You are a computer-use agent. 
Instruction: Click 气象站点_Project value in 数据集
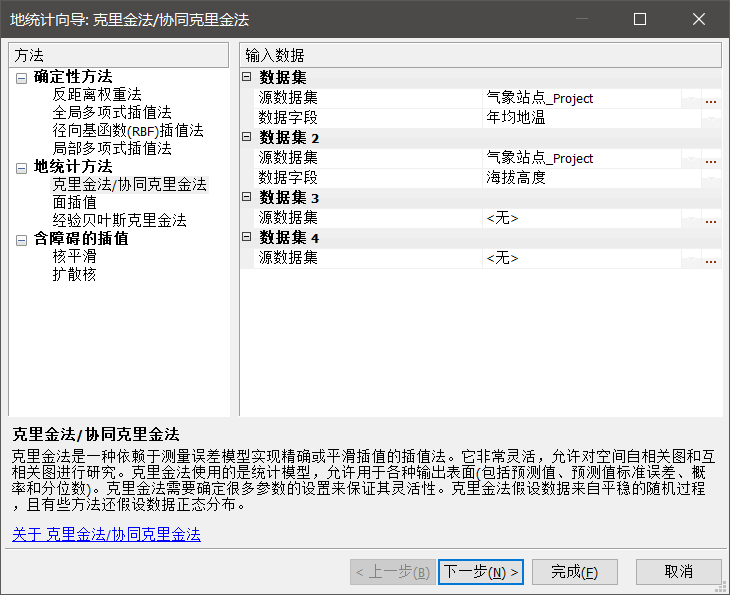[x=582, y=99]
